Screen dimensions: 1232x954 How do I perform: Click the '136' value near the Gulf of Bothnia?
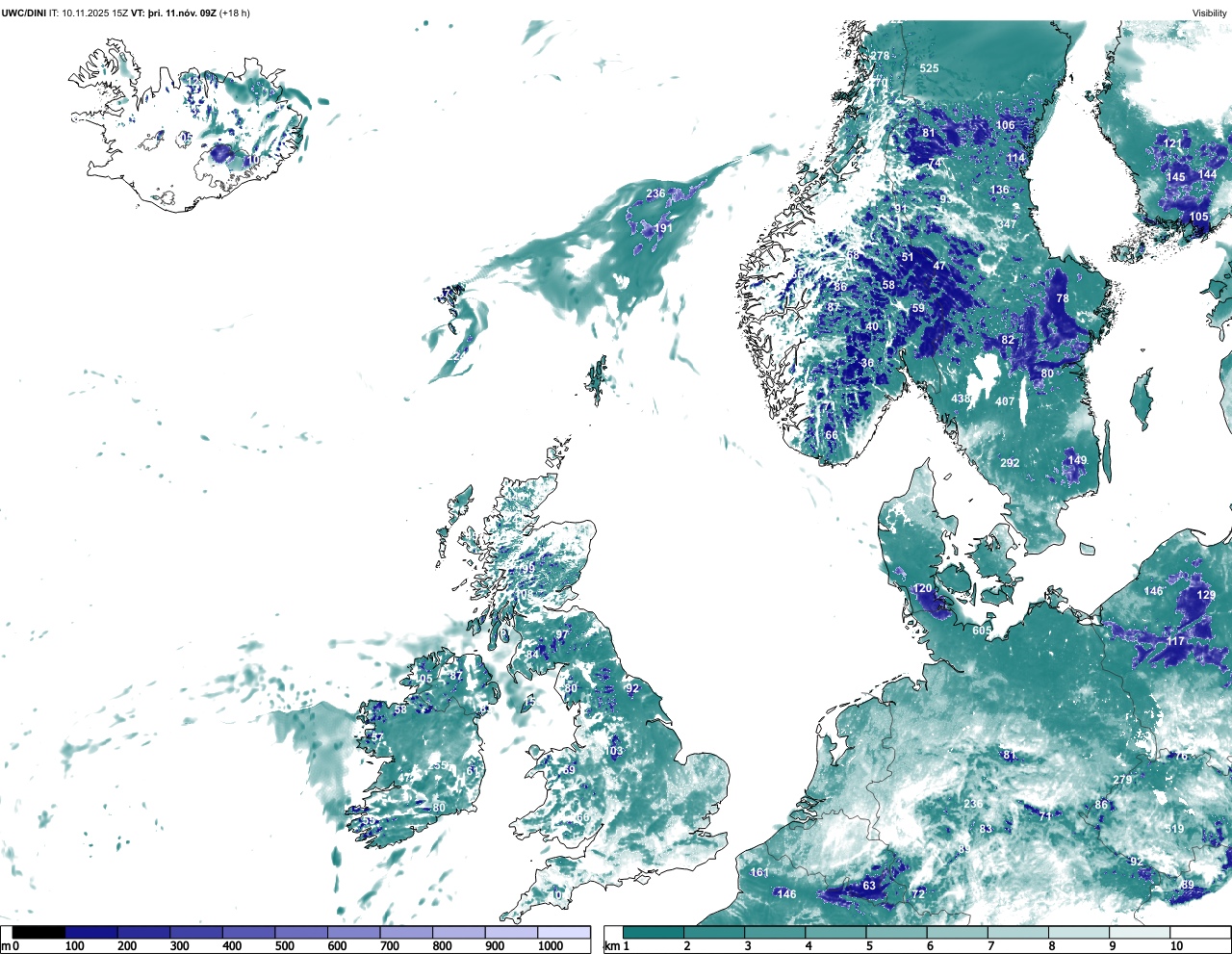click(x=1000, y=190)
